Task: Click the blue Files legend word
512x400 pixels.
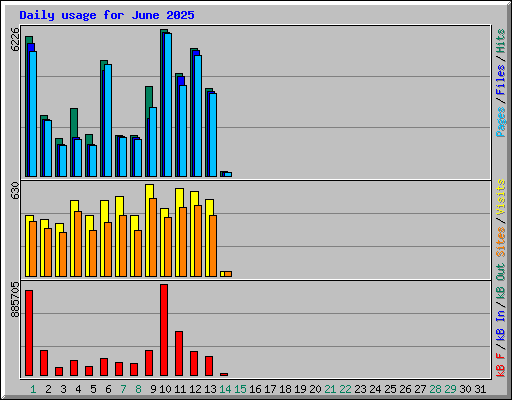Action: [x=500, y=80]
